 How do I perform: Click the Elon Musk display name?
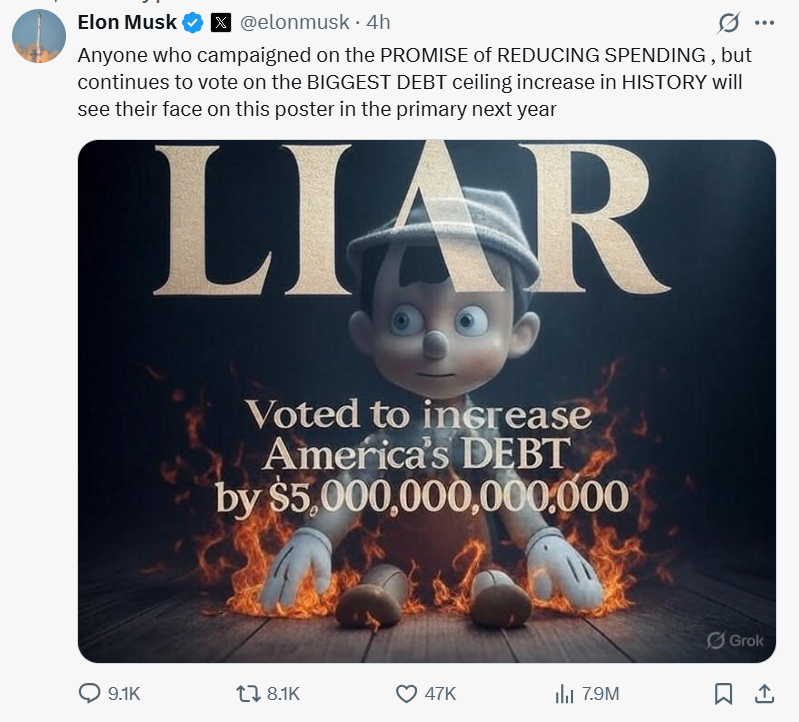click(127, 22)
